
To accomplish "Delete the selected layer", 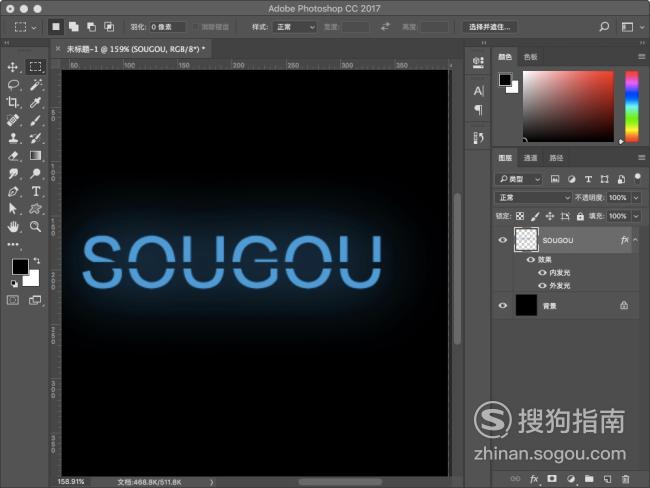I will pyautogui.click(x=626, y=479).
